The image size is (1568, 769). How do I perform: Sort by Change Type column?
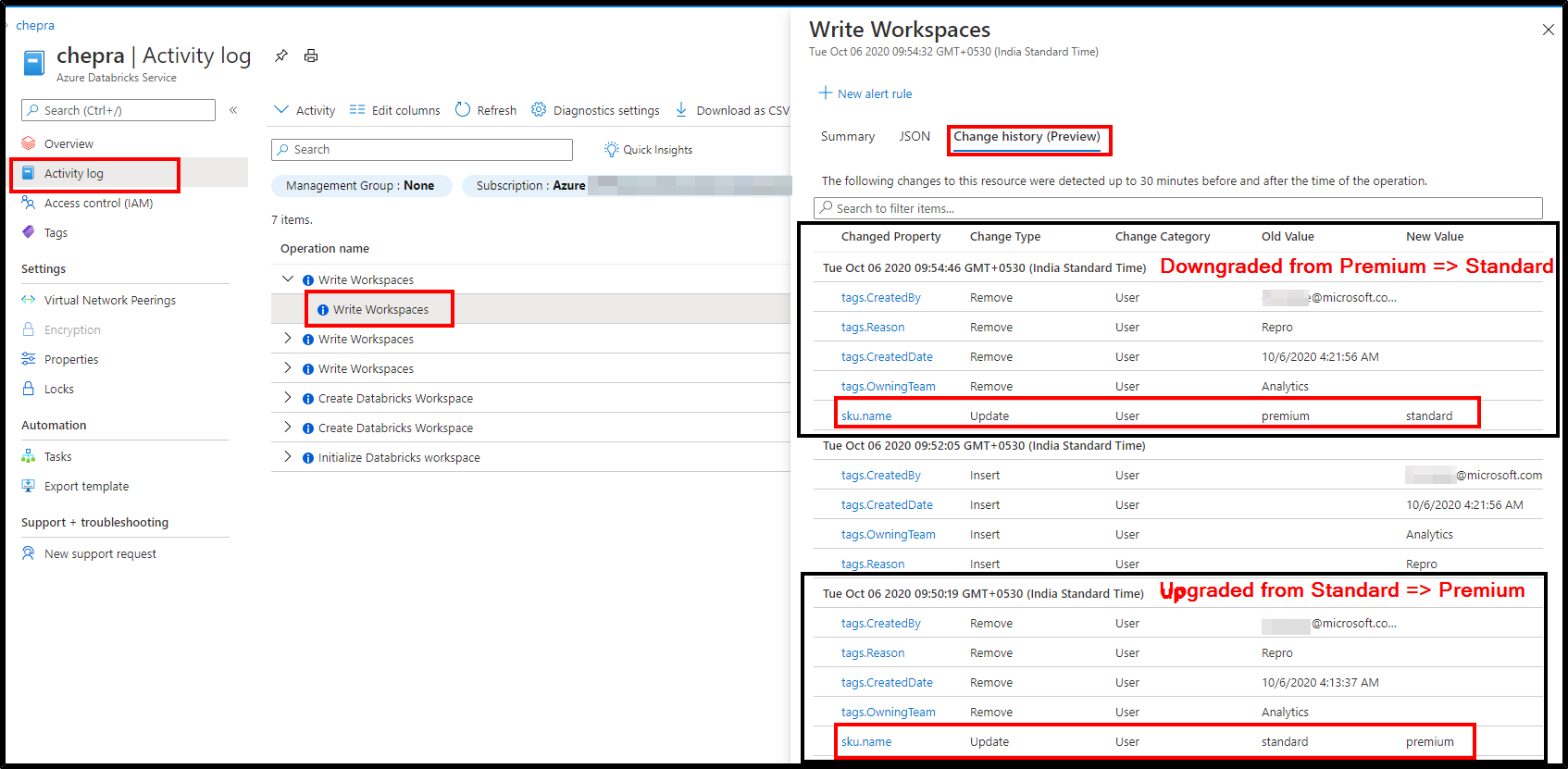click(1005, 237)
